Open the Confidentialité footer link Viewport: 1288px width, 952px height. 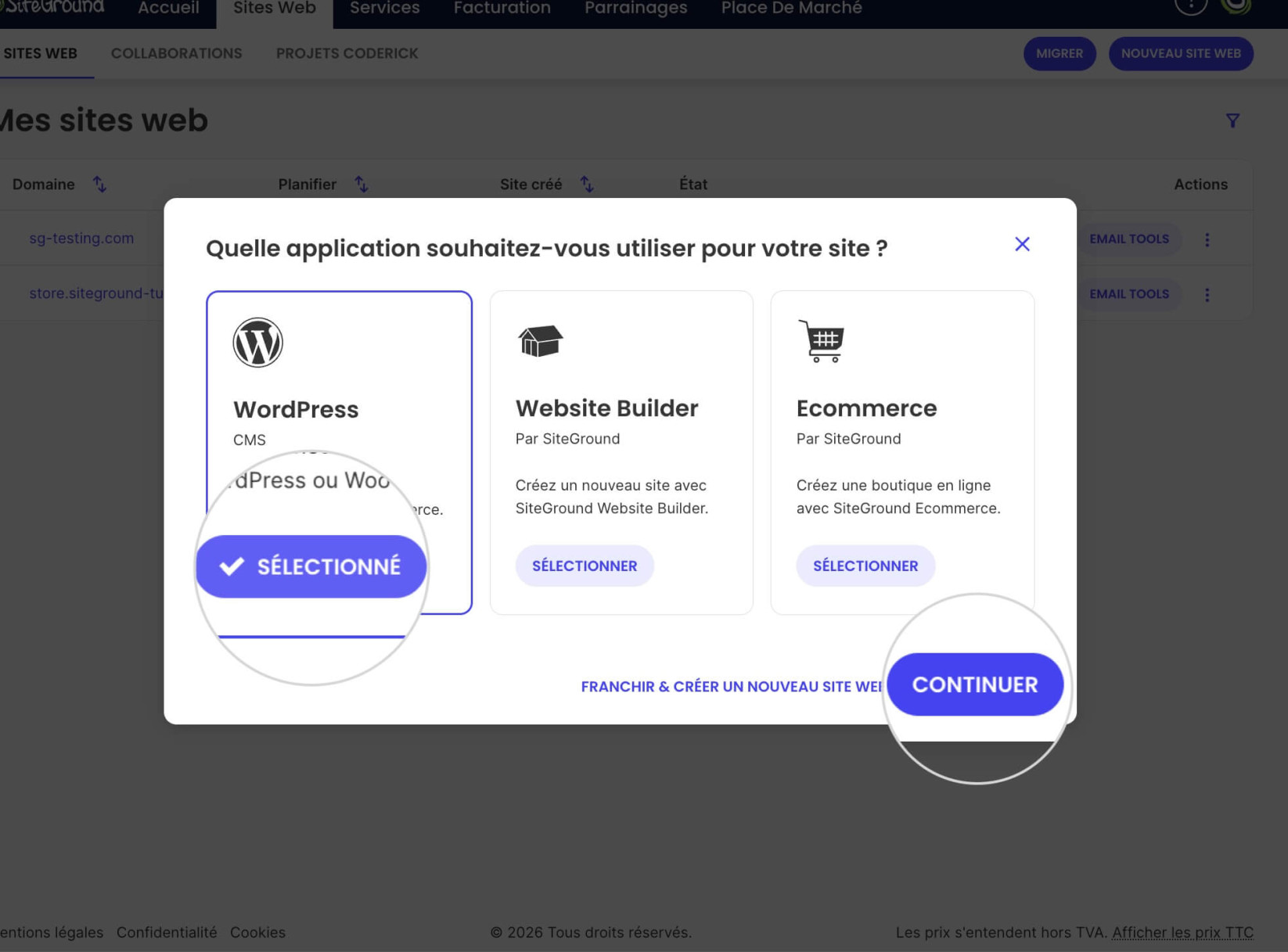pyautogui.click(x=167, y=932)
